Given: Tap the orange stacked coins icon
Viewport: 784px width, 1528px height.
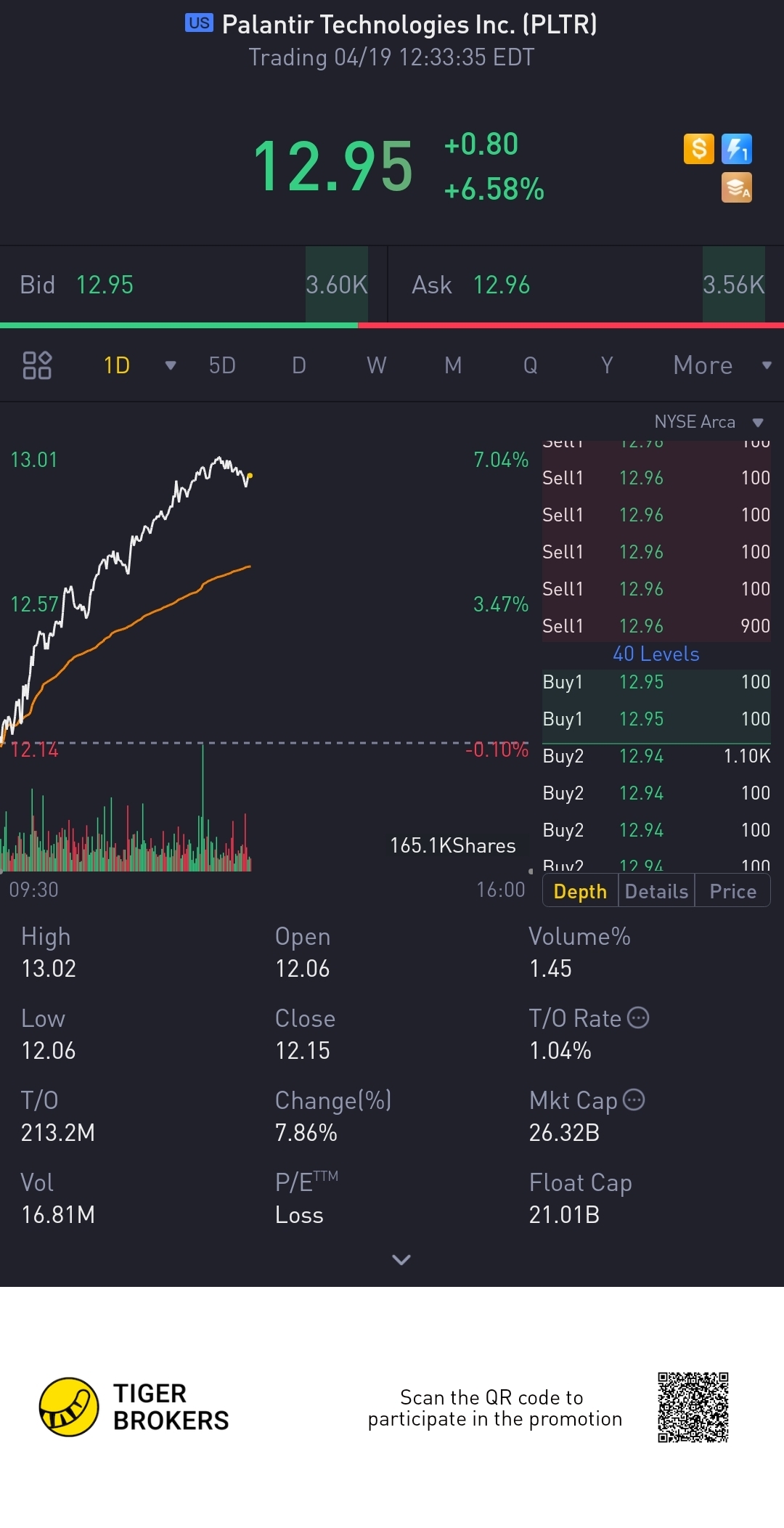Looking at the screenshot, I should pos(737,187).
